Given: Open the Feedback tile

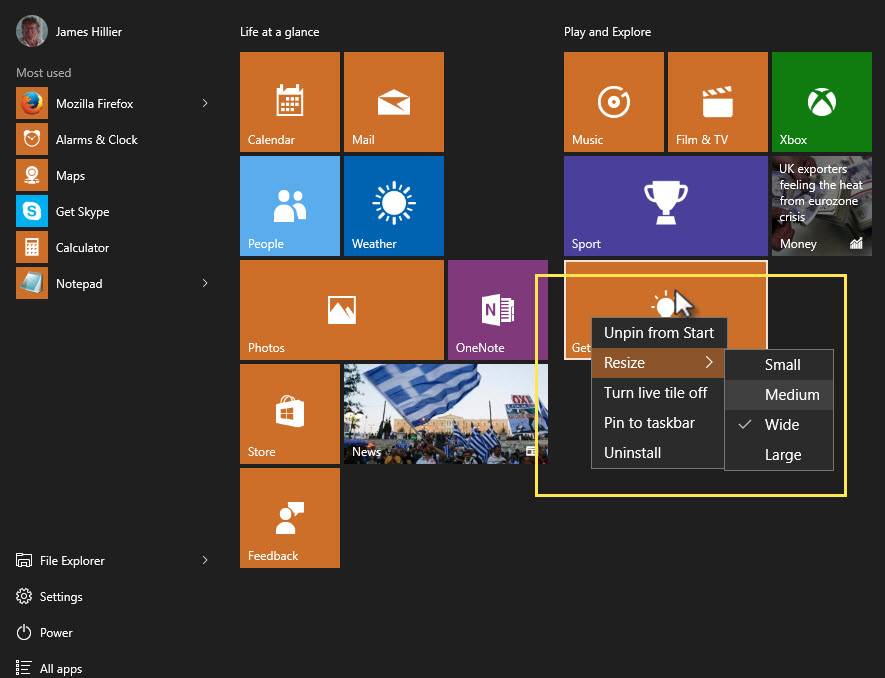Looking at the screenshot, I should point(290,518).
